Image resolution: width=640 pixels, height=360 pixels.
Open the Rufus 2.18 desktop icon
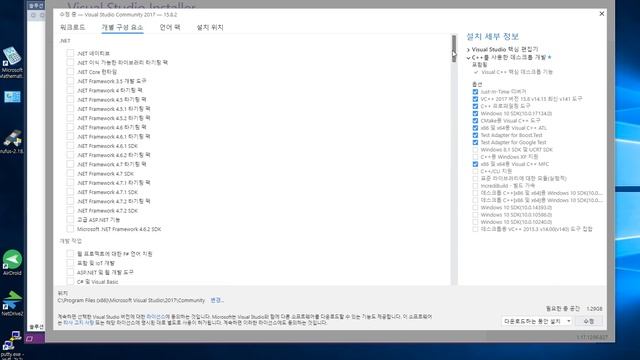pos(12,142)
